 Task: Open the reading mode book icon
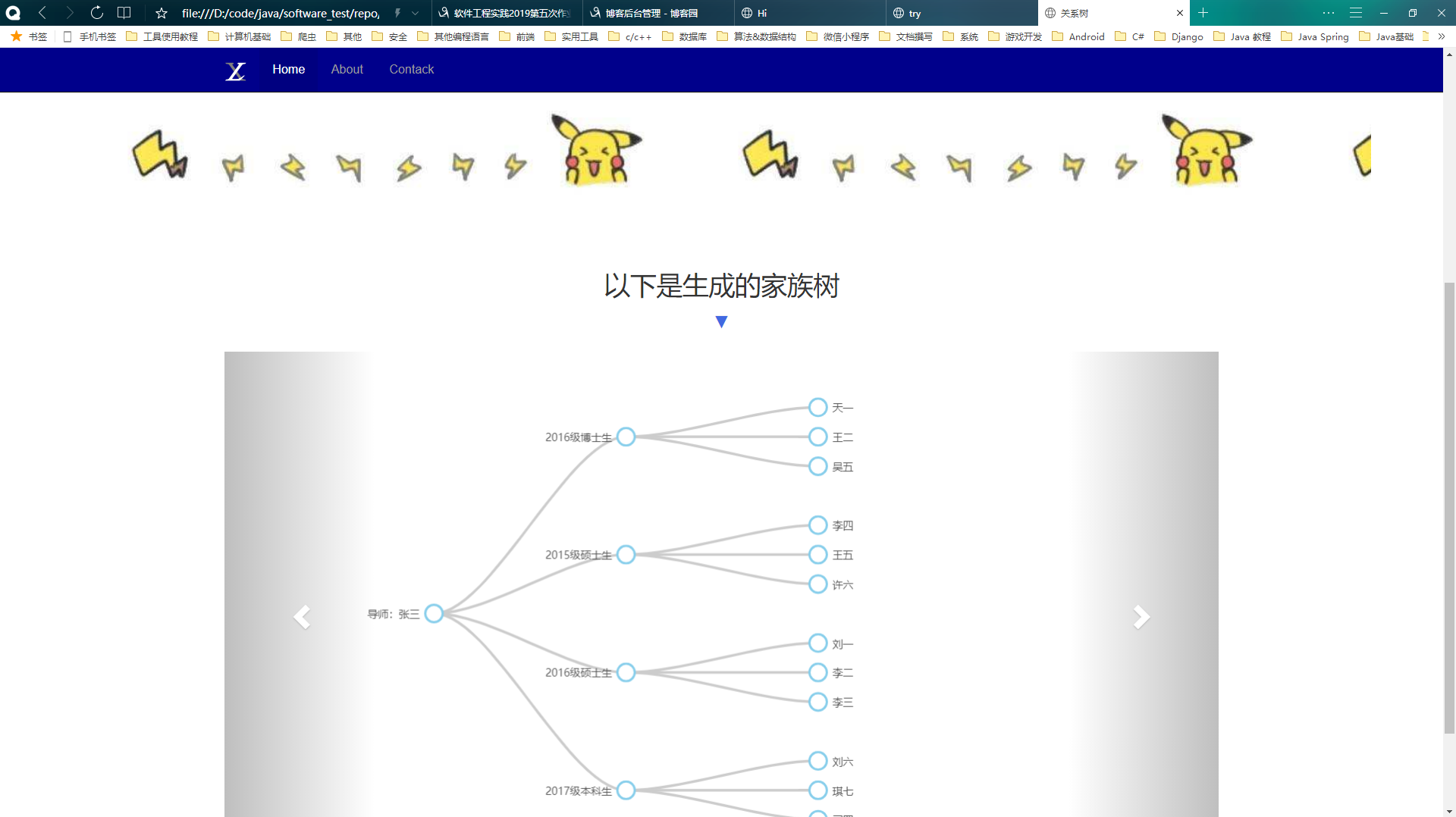tap(124, 13)
